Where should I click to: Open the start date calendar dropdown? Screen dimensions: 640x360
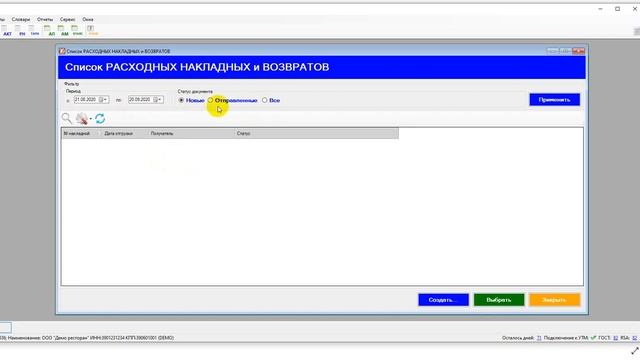click(x=103, y=100)
